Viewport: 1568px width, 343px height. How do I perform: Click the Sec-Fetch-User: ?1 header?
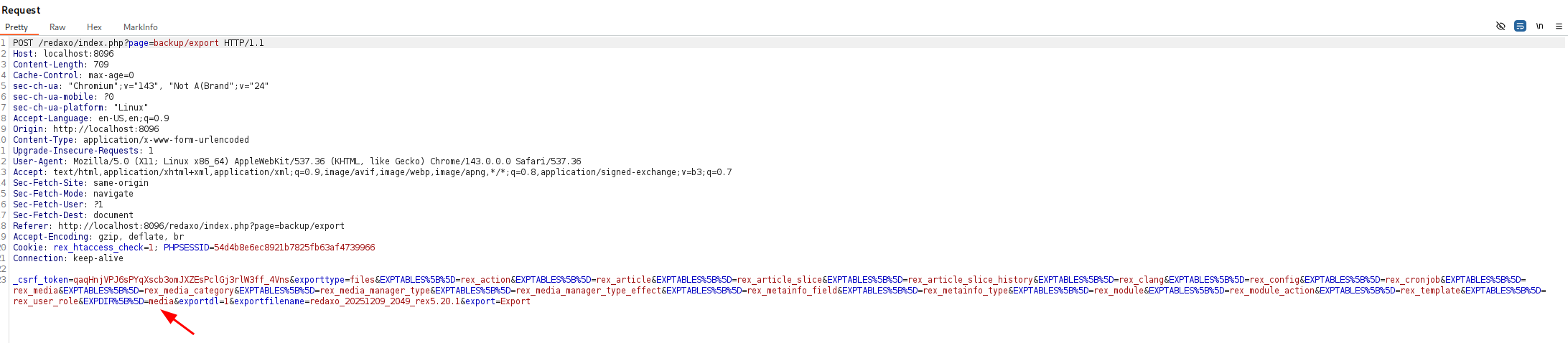pyautogui.click(x=58, y=205)
